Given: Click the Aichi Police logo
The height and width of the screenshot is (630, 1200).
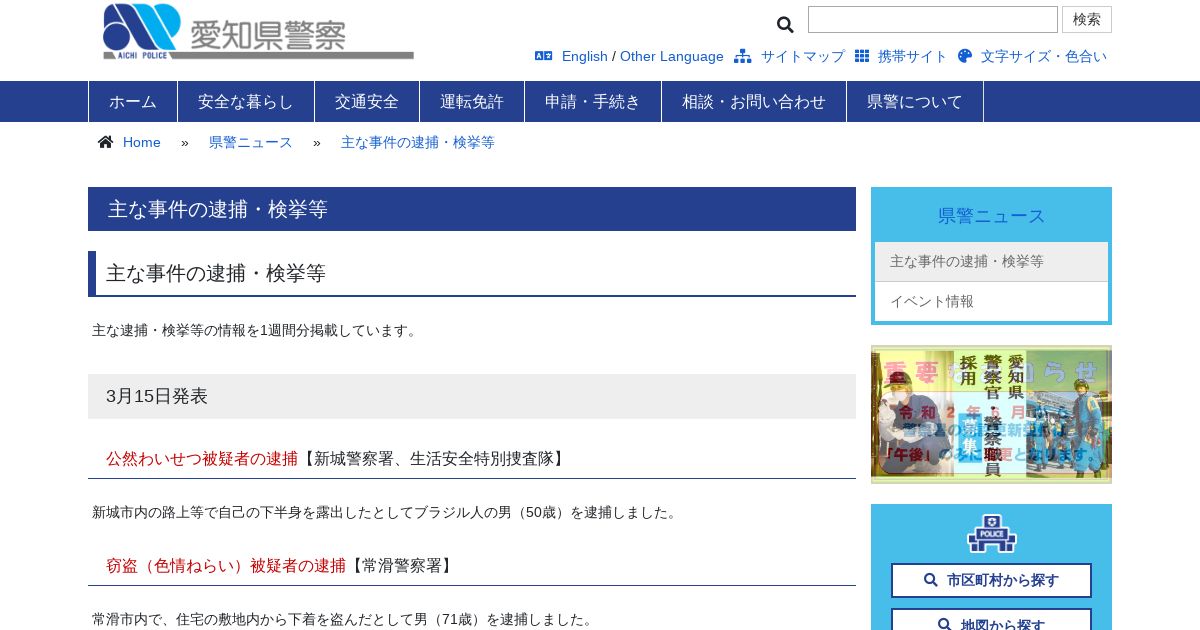Looking at the screenshot, I should 258,32.
